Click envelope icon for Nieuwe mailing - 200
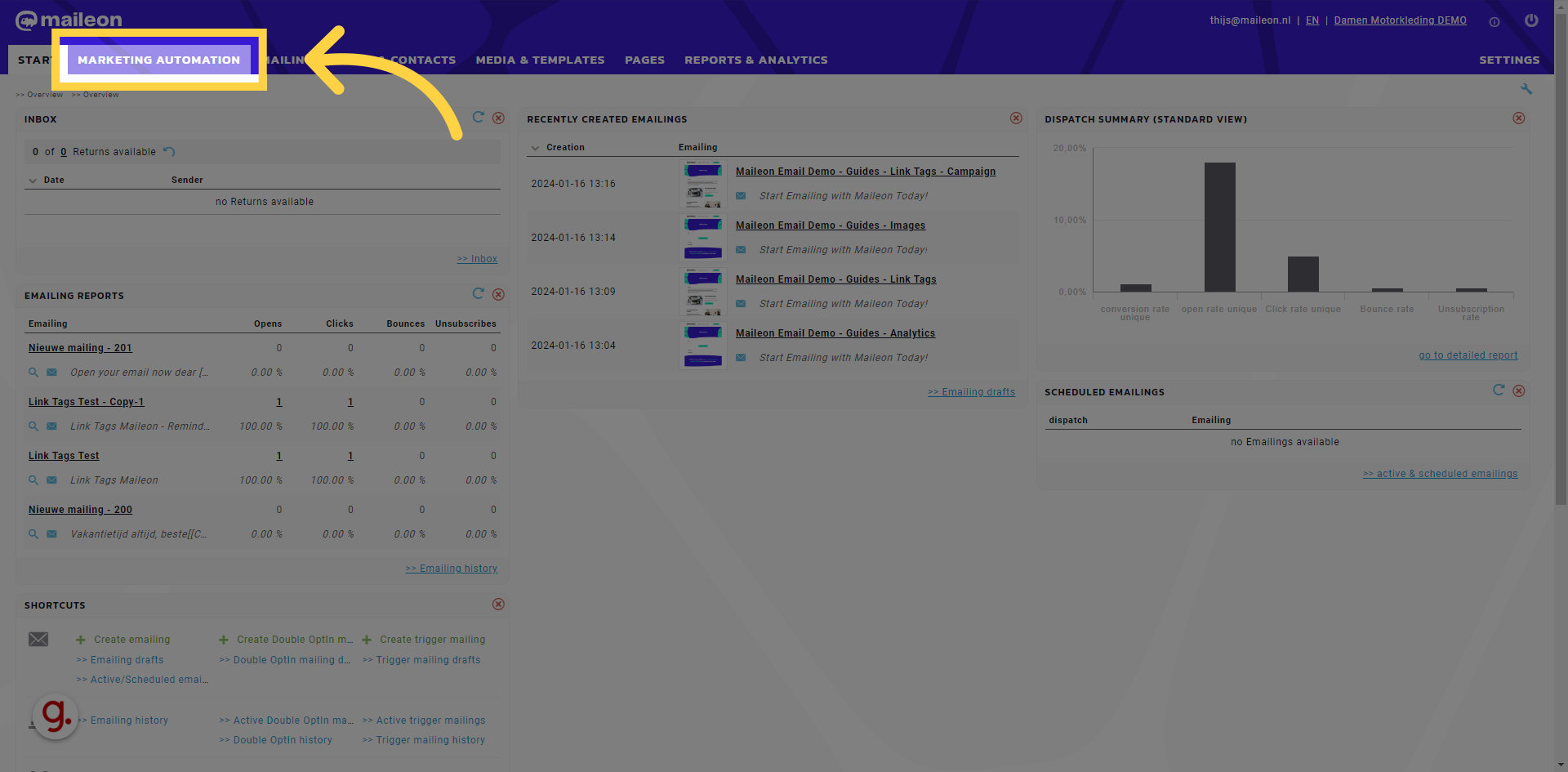The width and height of the screenshot is (1568, 772). click(51, 533)
